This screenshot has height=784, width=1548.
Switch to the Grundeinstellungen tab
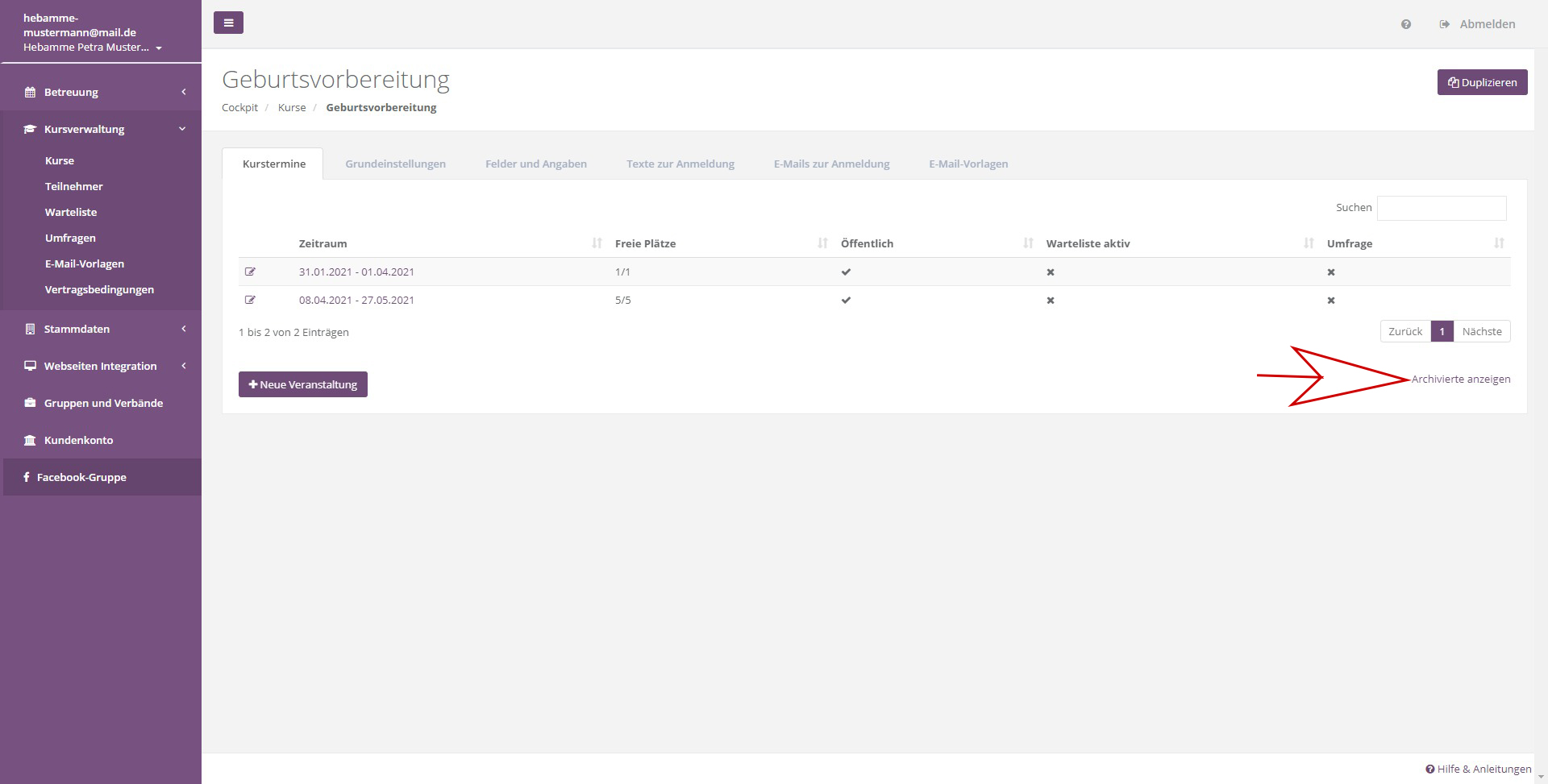(395, 164)
